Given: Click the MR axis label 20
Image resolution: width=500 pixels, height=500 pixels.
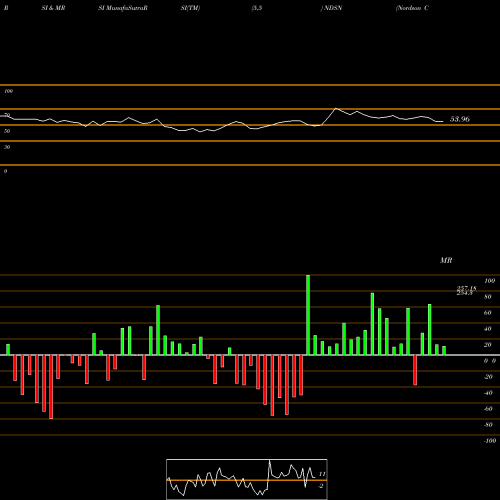Looking at the screenshot, I should point(488,345).
